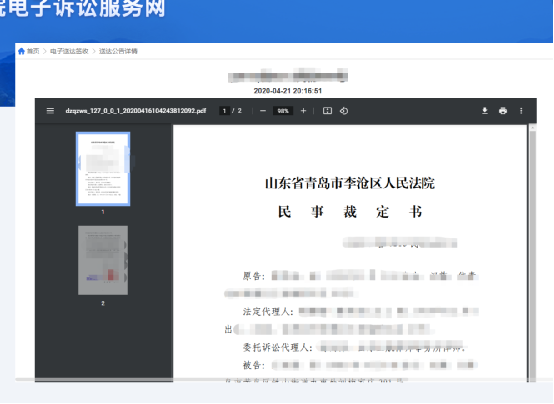Click the fit-to-page icon

pos(328,111)
